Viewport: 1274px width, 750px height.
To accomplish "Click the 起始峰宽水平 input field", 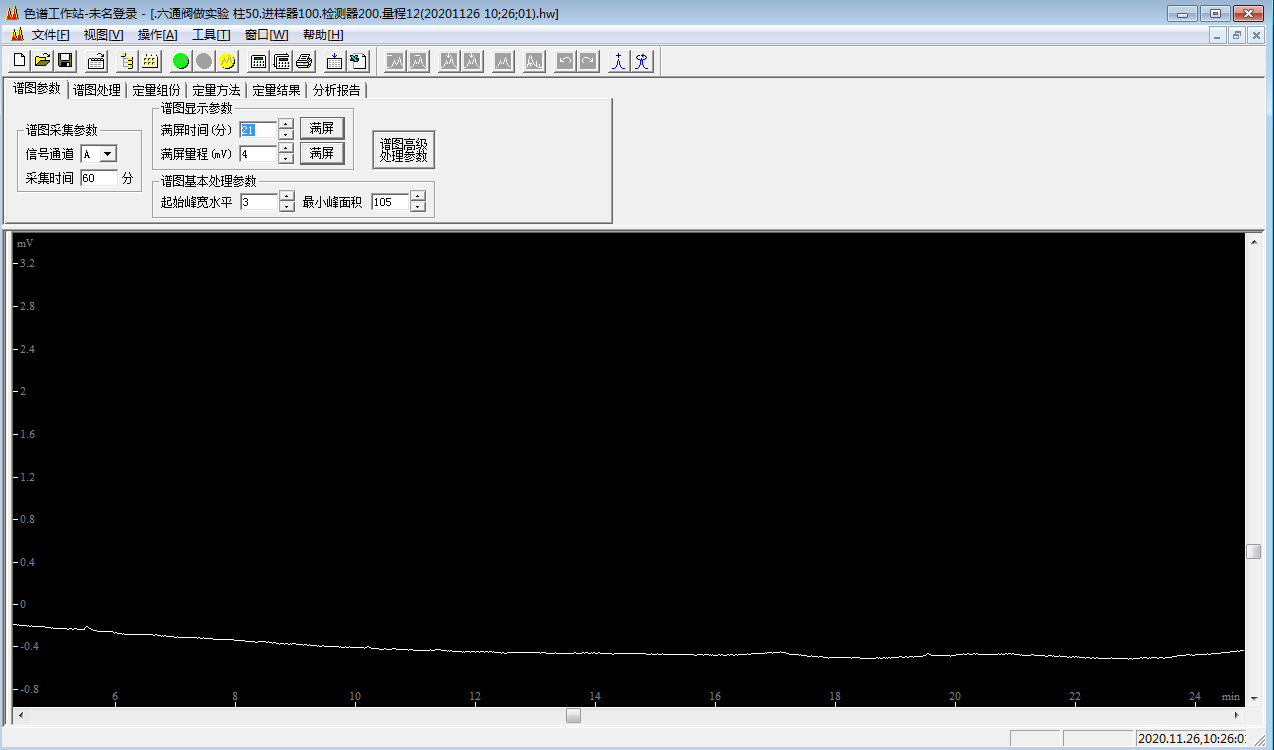I will 259,202.
